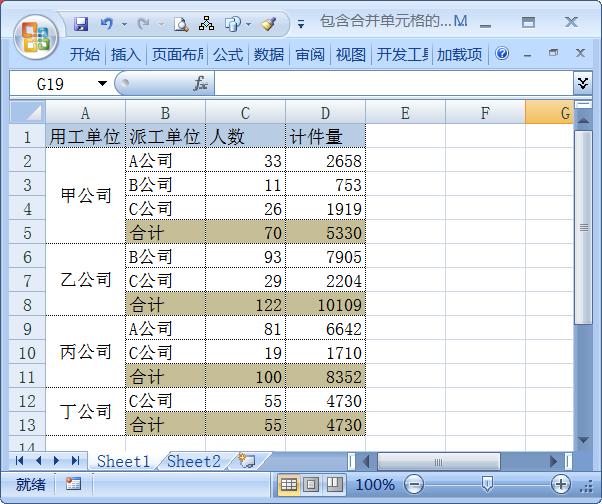The image size is (602, 504).
Task: Open Excel Help question mark icon
Action: (x=502, y=53)
